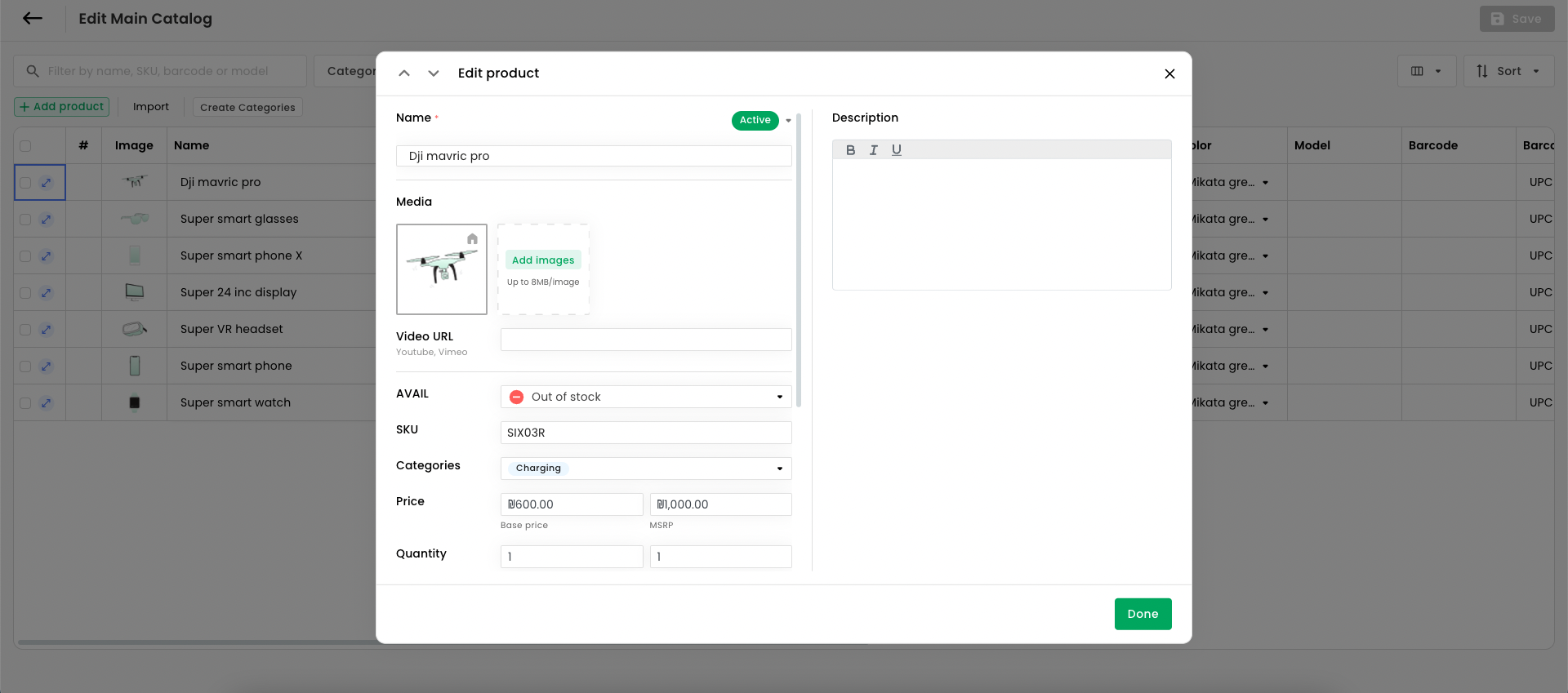This screenshot has width=1568, height=693.
Task: Click Add images button
Action: click(x=543, y=260)
